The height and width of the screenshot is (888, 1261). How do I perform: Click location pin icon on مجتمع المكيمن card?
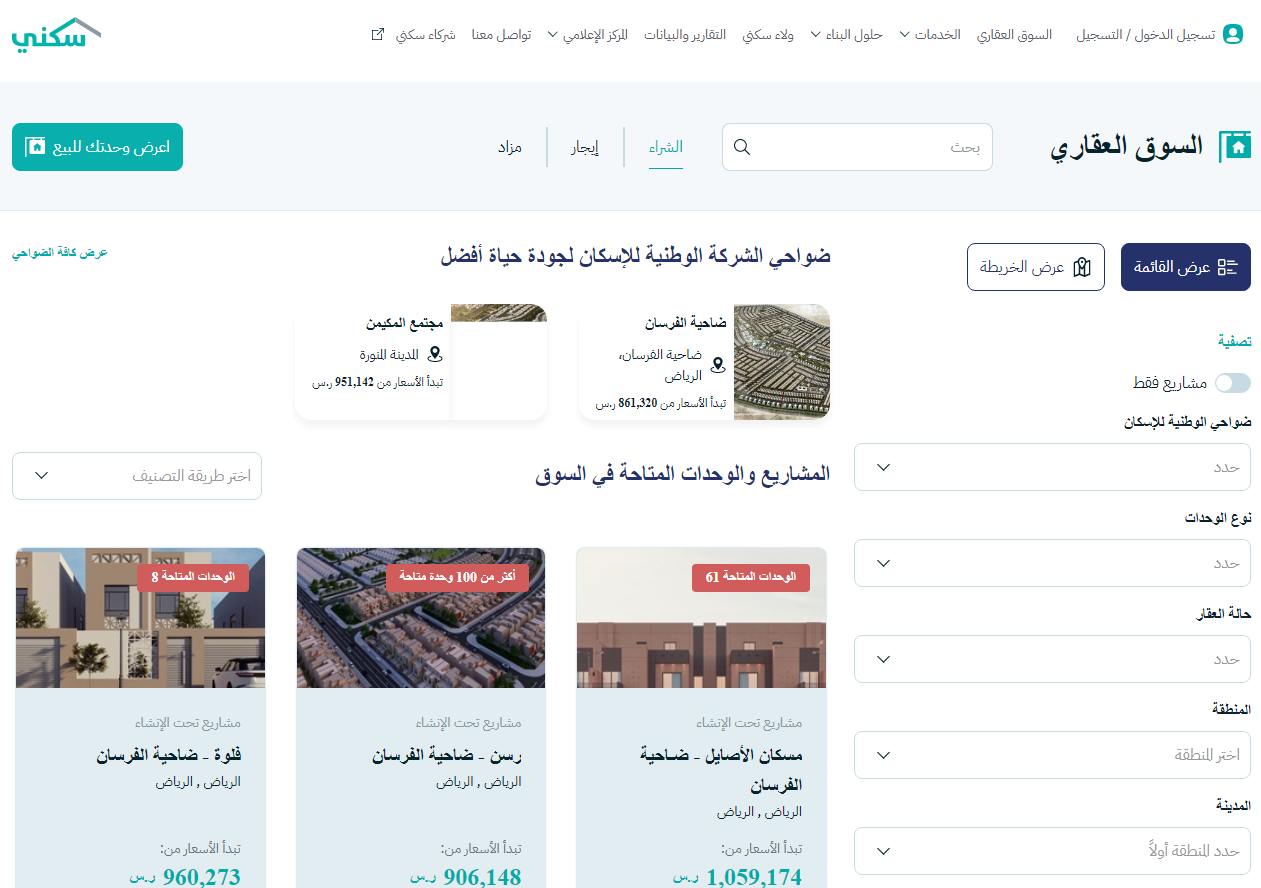[x=434, y=354]
